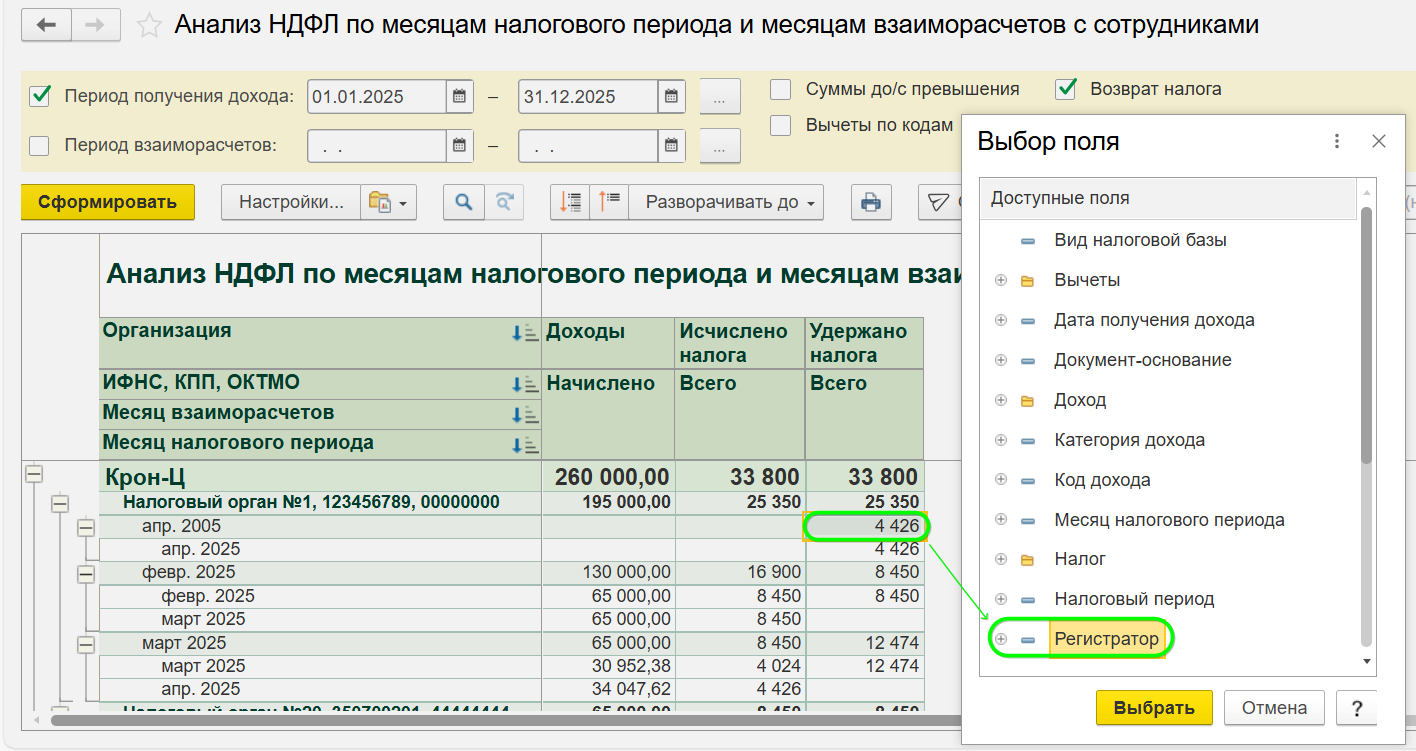Click the income period end date field 31.12.2025
The height and width of the screenshot is (751, 1416).
(588, 97)
